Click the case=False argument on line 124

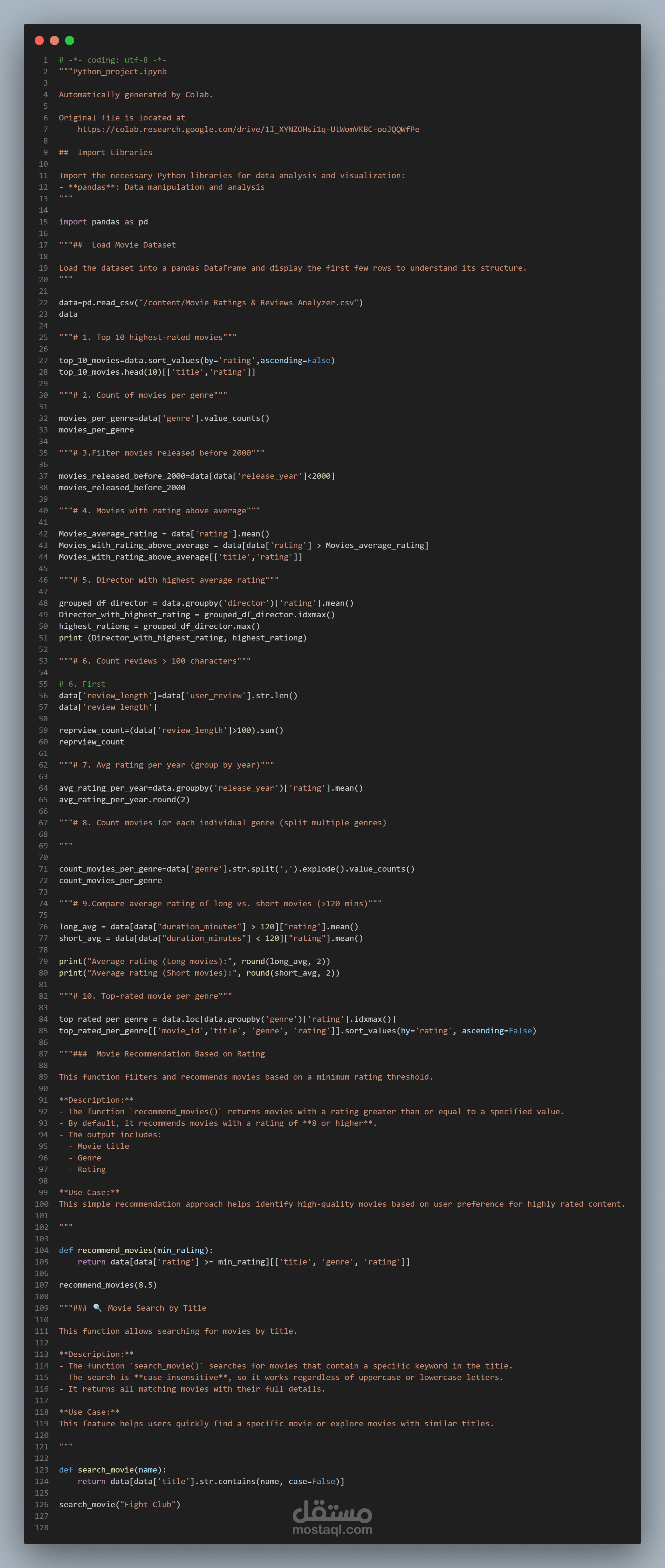pyautogui.click(x=311, y=1481)
